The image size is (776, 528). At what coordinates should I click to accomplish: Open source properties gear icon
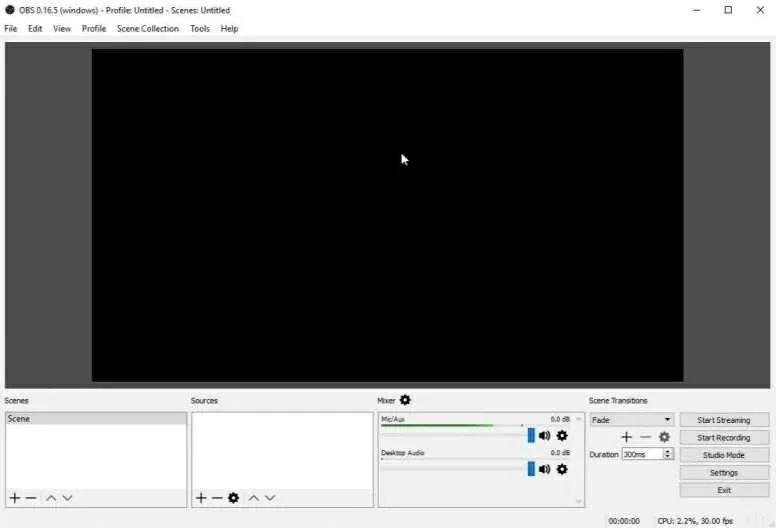233,498
